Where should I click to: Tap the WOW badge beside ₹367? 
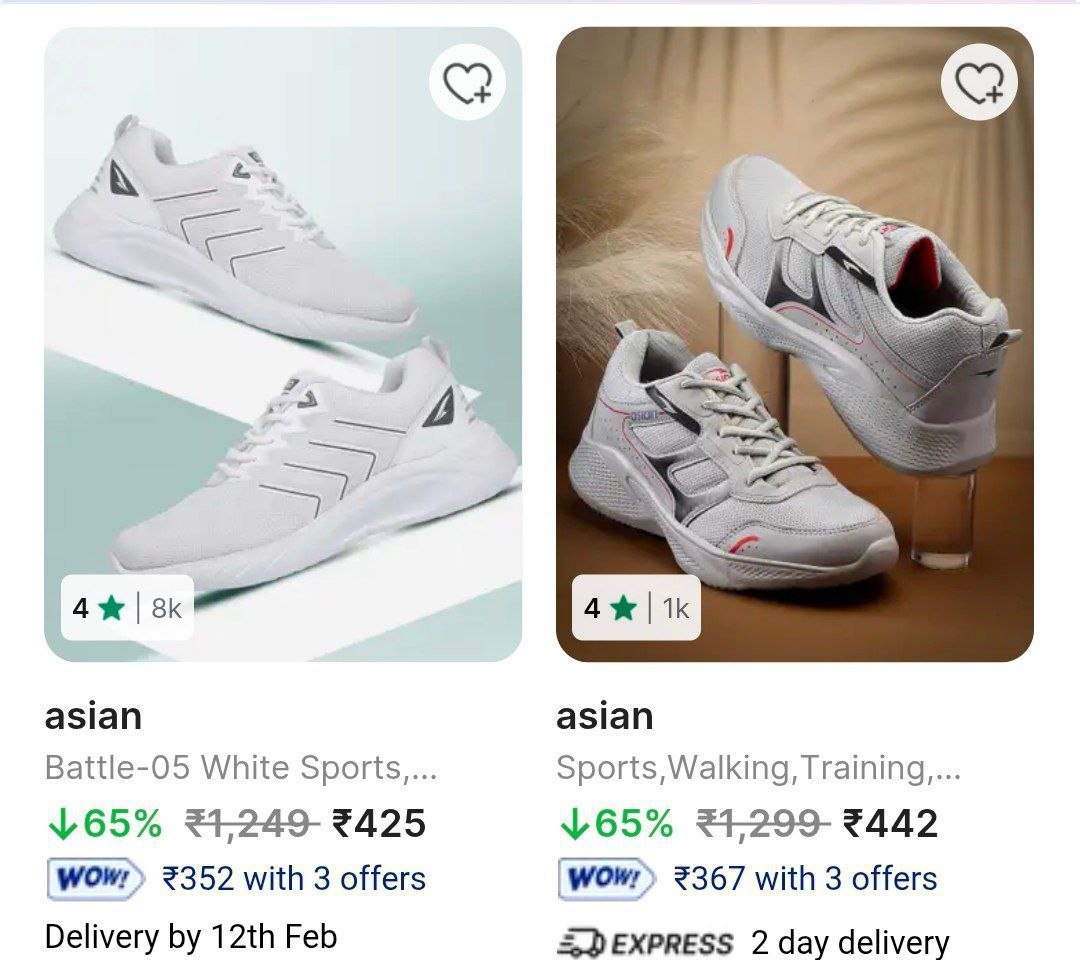click(607, 879)
